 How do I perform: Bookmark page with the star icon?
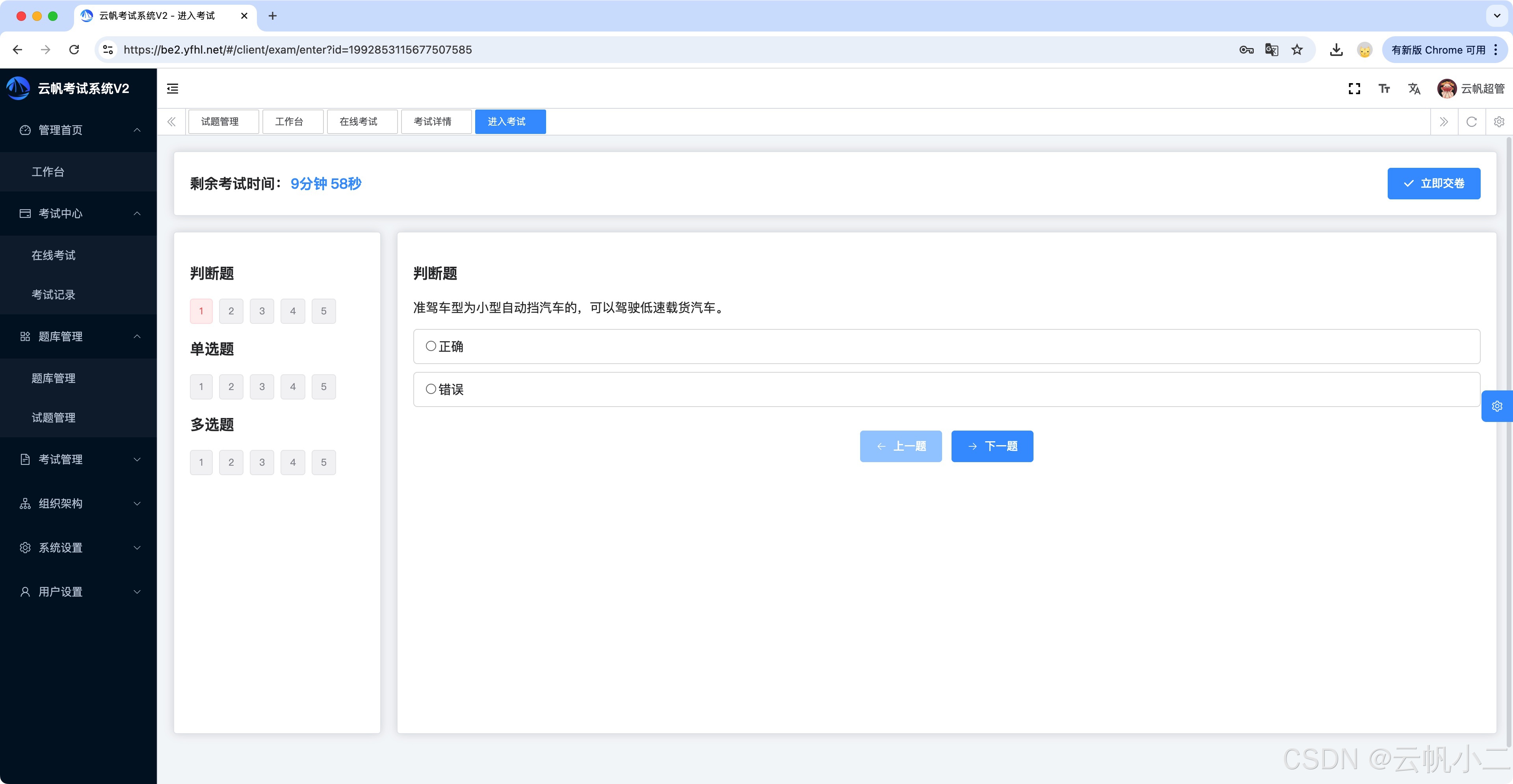point(1297,50)
